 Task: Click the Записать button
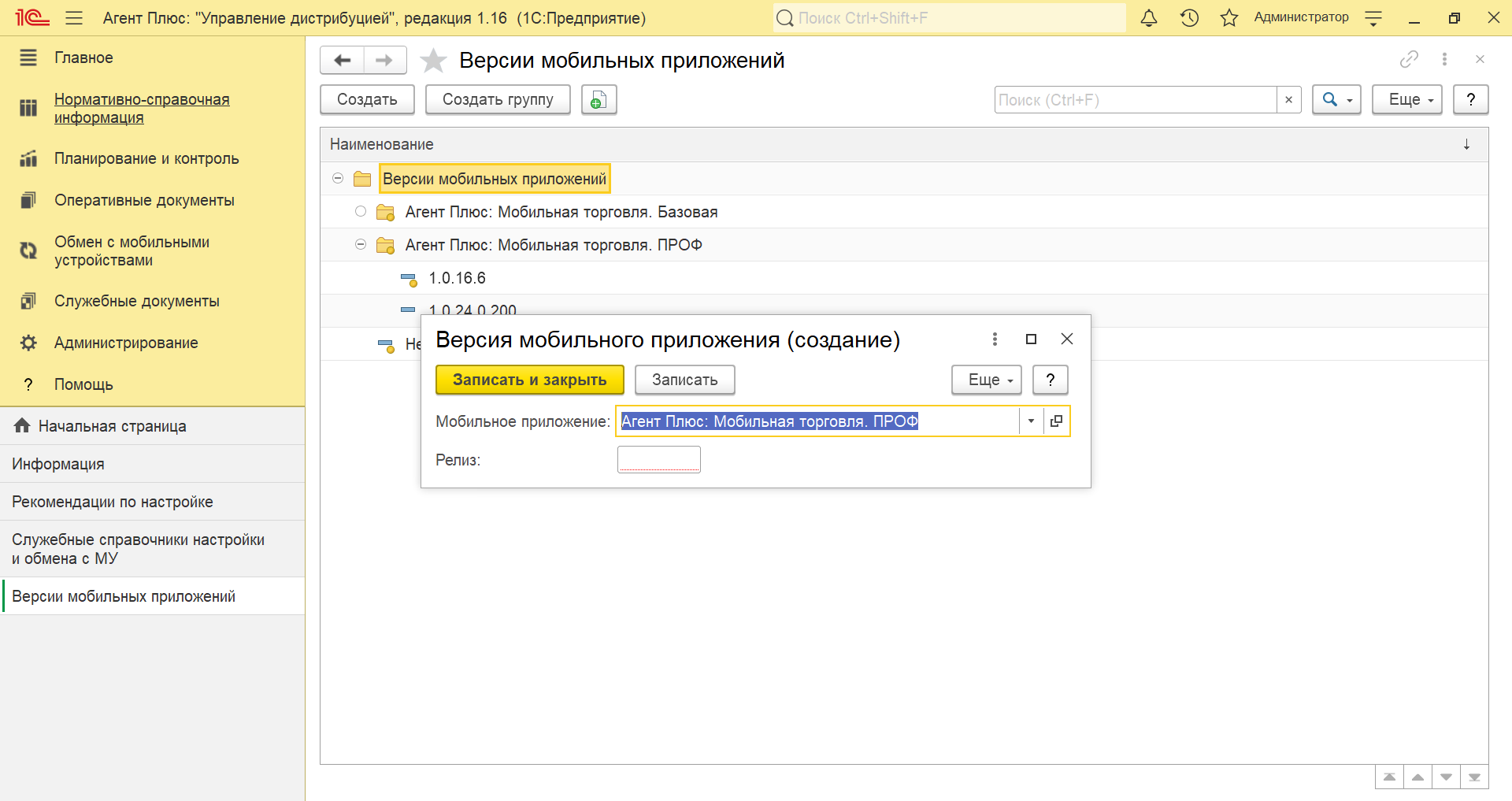685,380
